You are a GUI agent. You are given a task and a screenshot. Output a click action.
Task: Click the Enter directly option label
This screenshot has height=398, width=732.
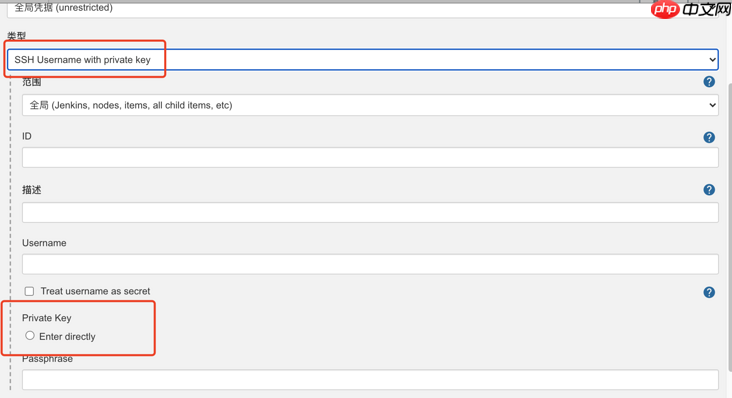click(x=67, y=336)
